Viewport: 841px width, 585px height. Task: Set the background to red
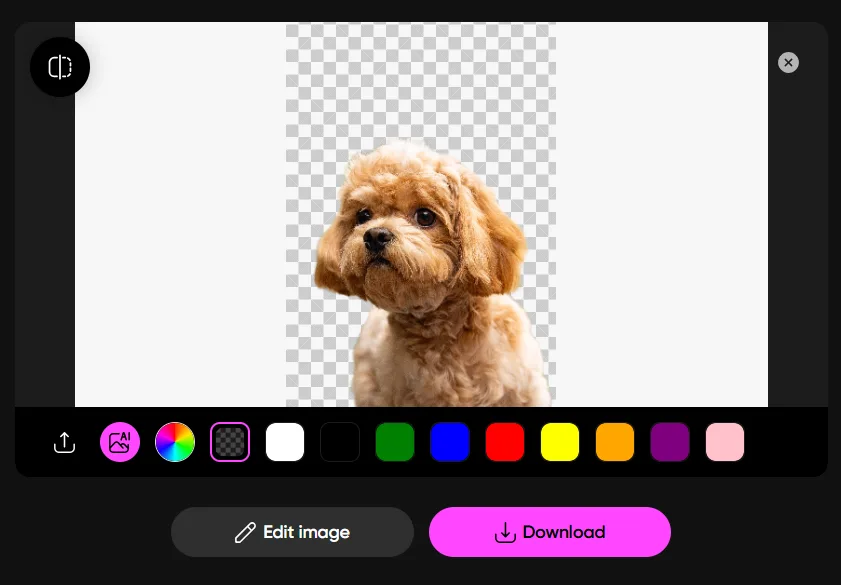[x=505, y=442]
